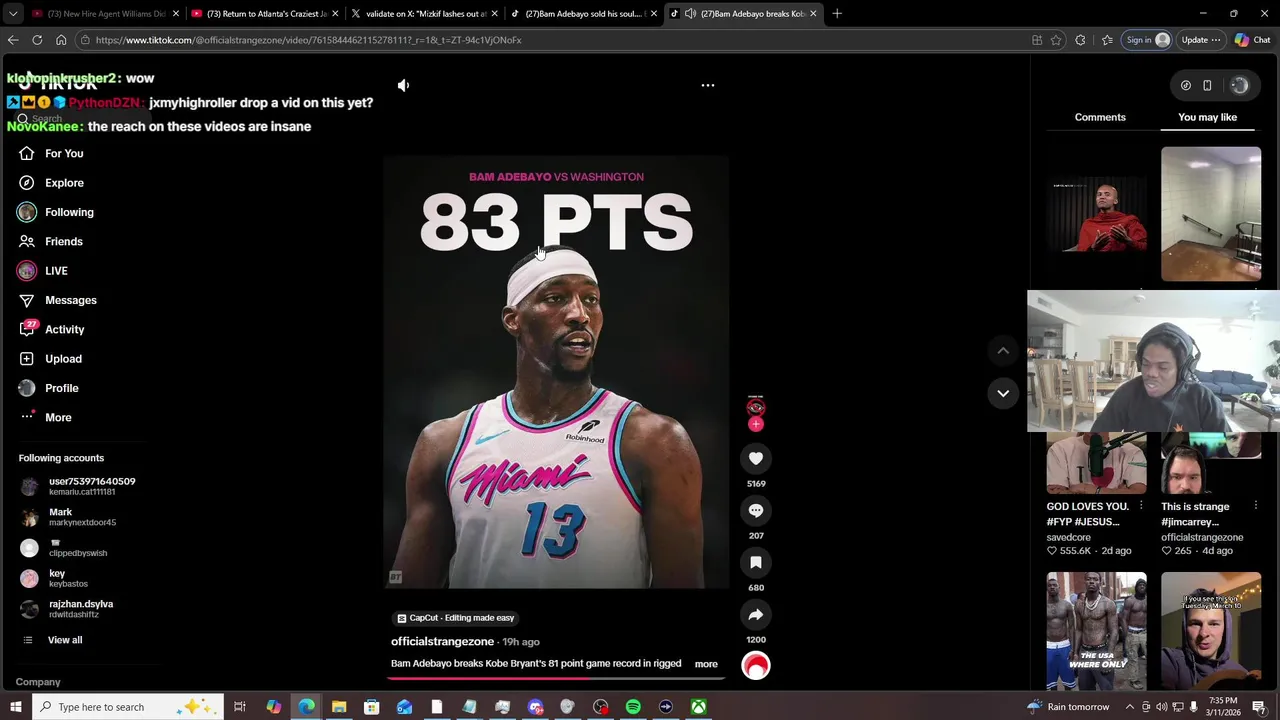Add page to favorites with star icon
Image resolution: width=1280 pixels, height=720 pixels.
pyautogui.click(x=1055, y=40)
